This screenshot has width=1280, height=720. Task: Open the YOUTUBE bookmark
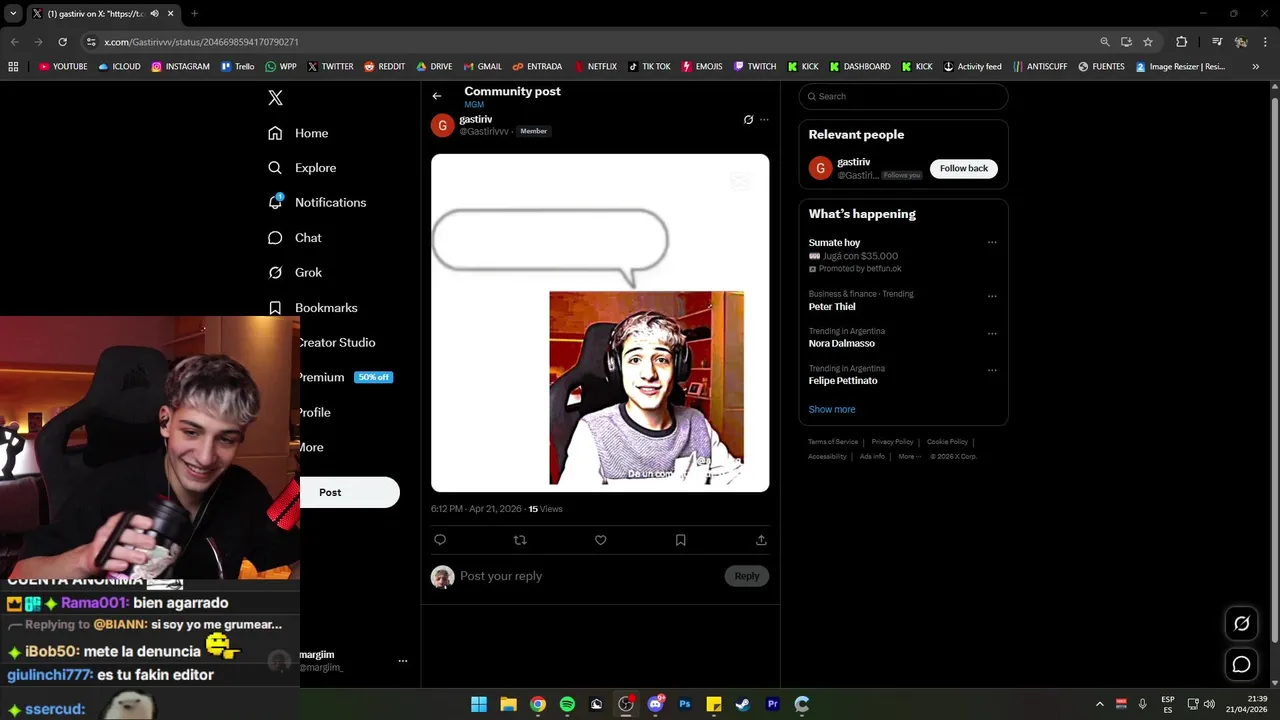[x=63, y=67]
